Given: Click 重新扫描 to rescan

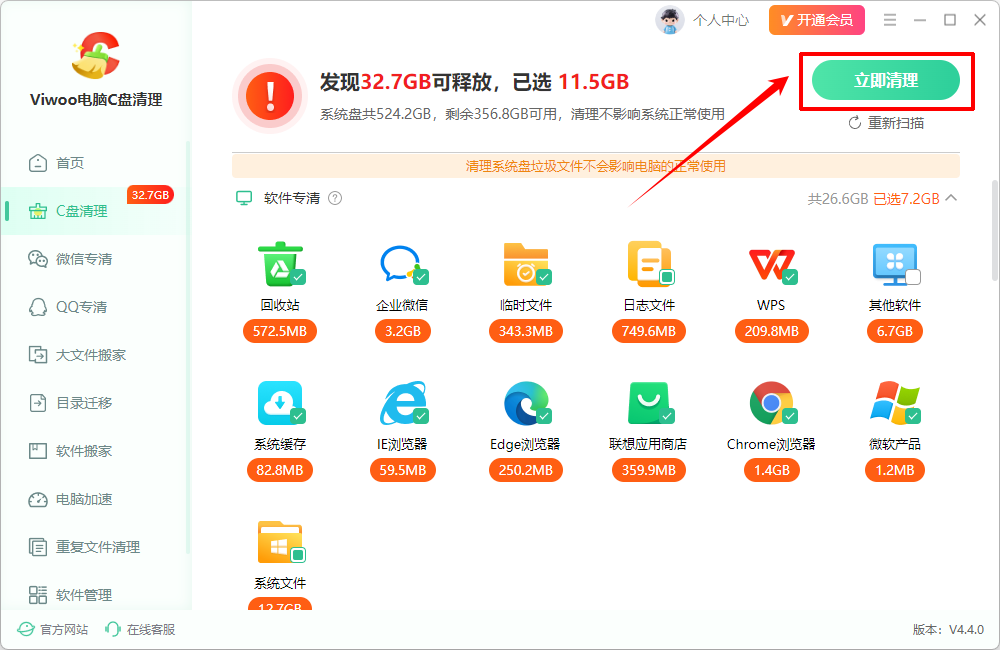Looking at the screenshot, I should tap(886, 122).
